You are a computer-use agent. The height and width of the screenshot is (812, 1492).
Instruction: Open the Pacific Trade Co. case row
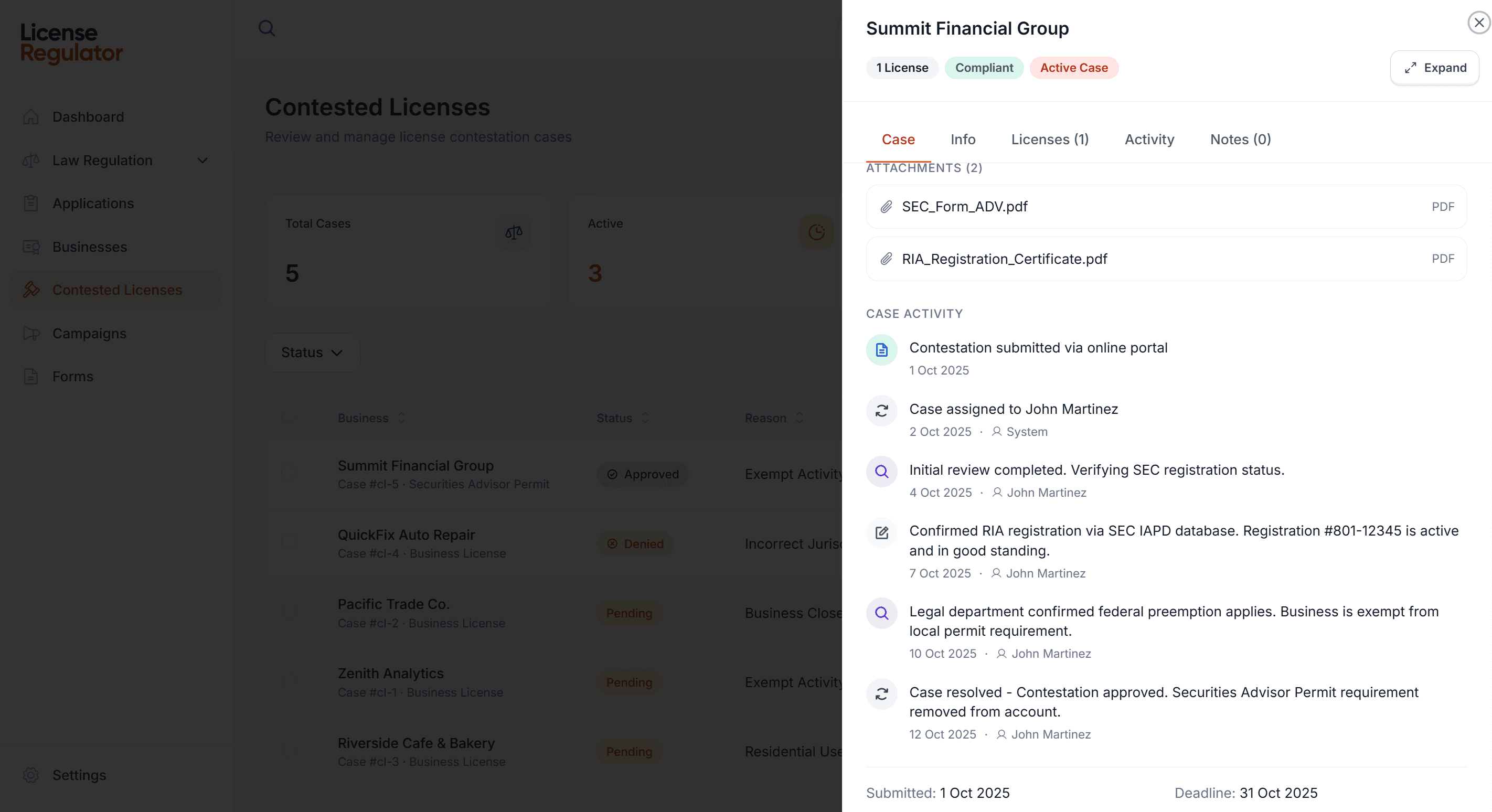pyautogui.click(x=555, y=613)
